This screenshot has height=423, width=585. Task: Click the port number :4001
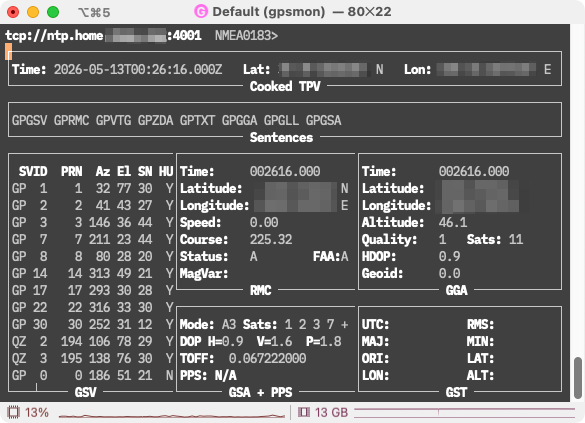pos(184,35)
